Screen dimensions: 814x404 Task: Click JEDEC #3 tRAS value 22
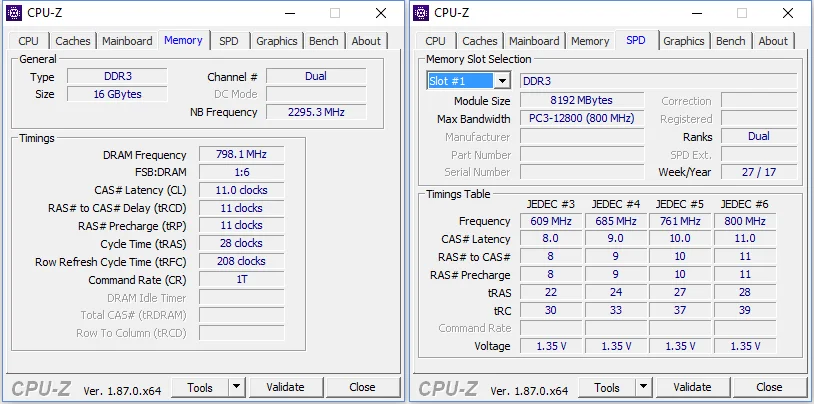tap(551, 292)
